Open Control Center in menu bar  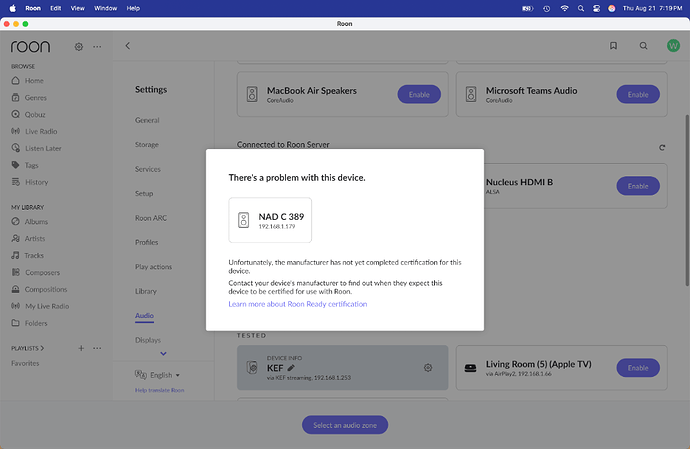(x=596, y=8)
